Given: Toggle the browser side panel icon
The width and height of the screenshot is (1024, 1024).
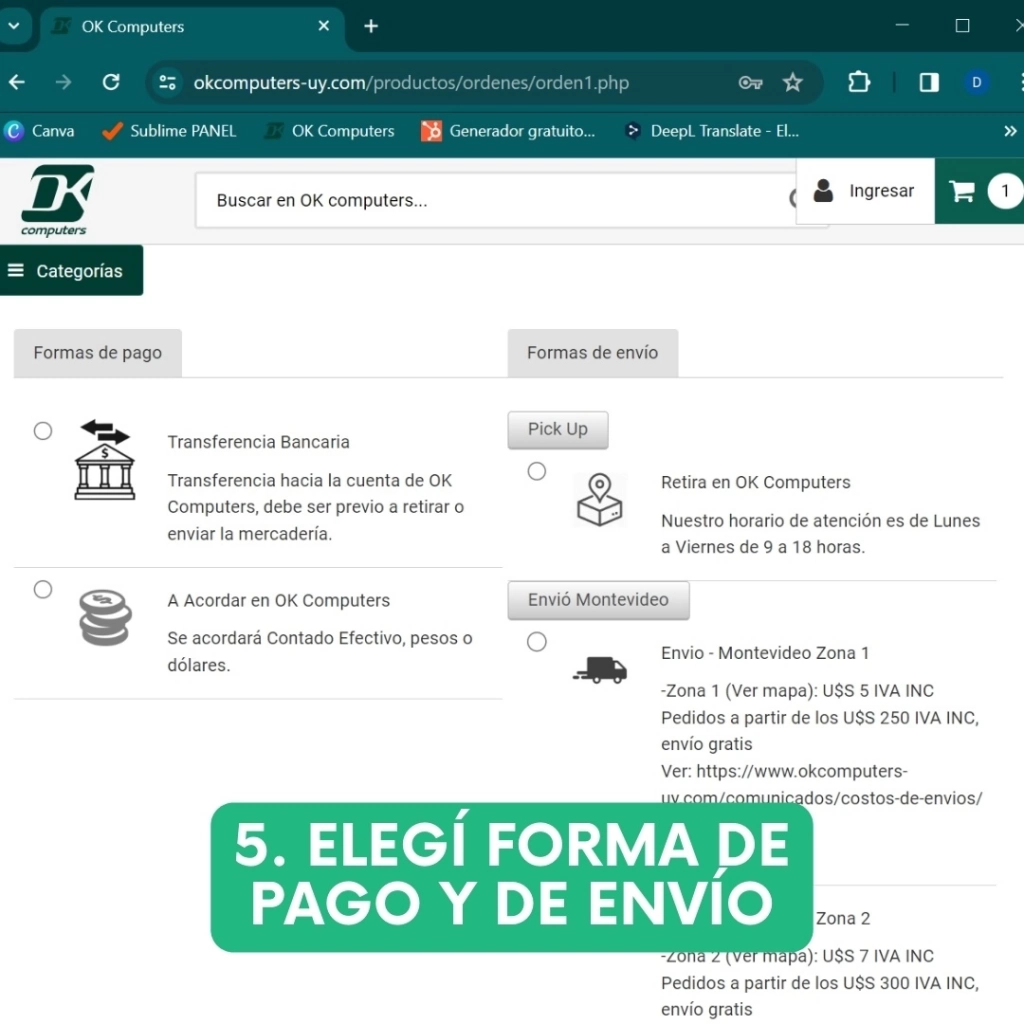Looking at the screenshot, I should click(929, 82).
